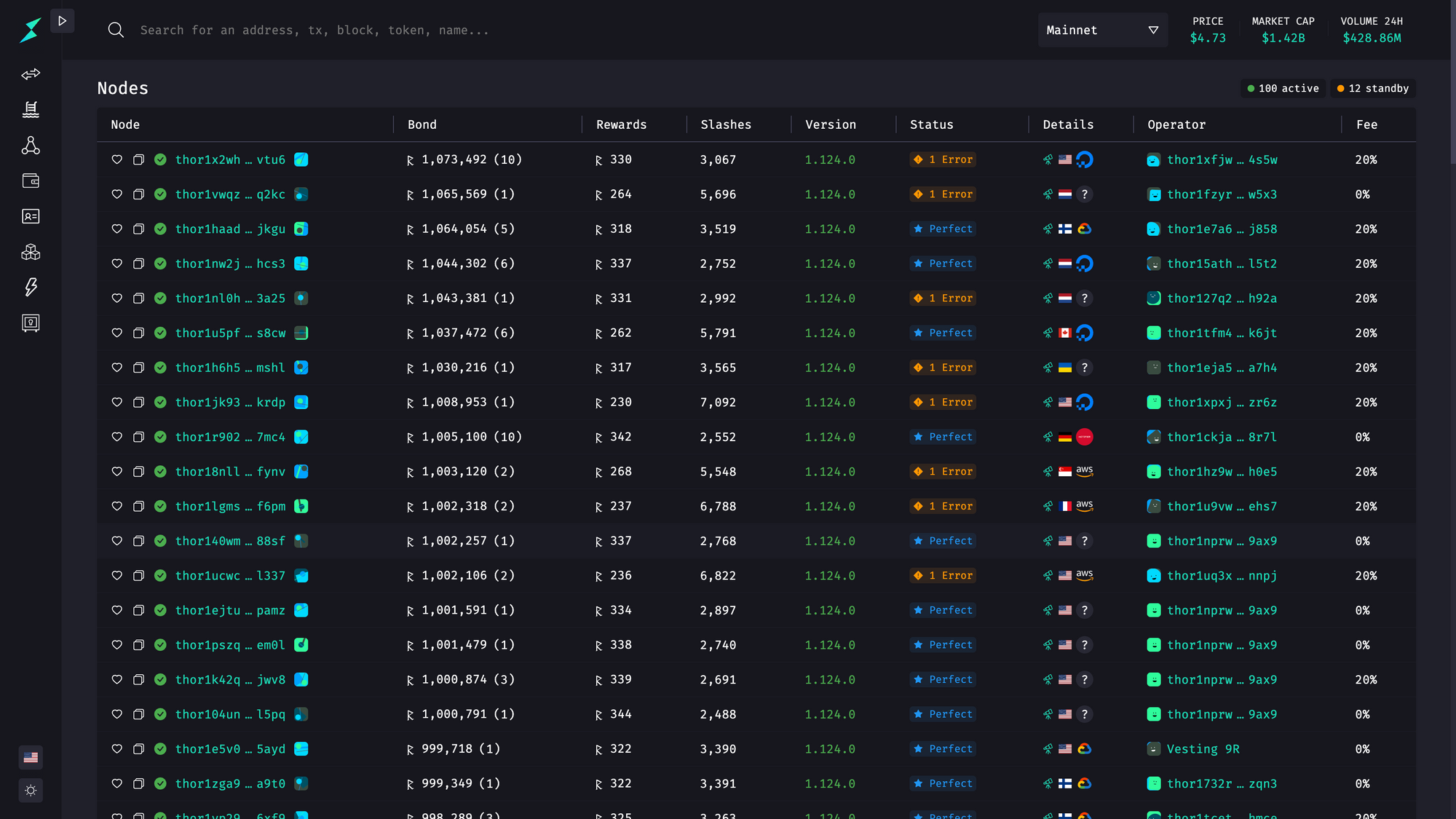Sort the table by Slashes column
This screenshot has width=1456, height=819.
[x=726, y=124]
